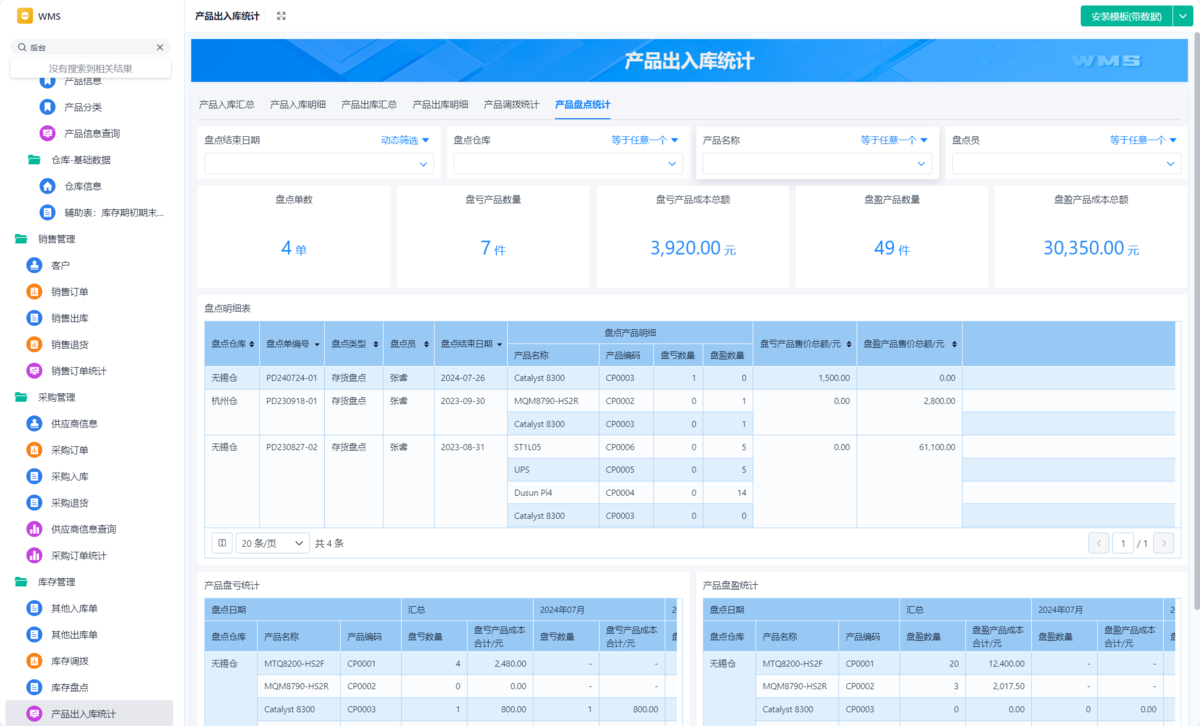Image resolution: width=1200 pixels, height=726 pixels.
Task: Click cell PD240724-01 in 盘点明细表
Action: pyautogui.click(x=292, y=378)
